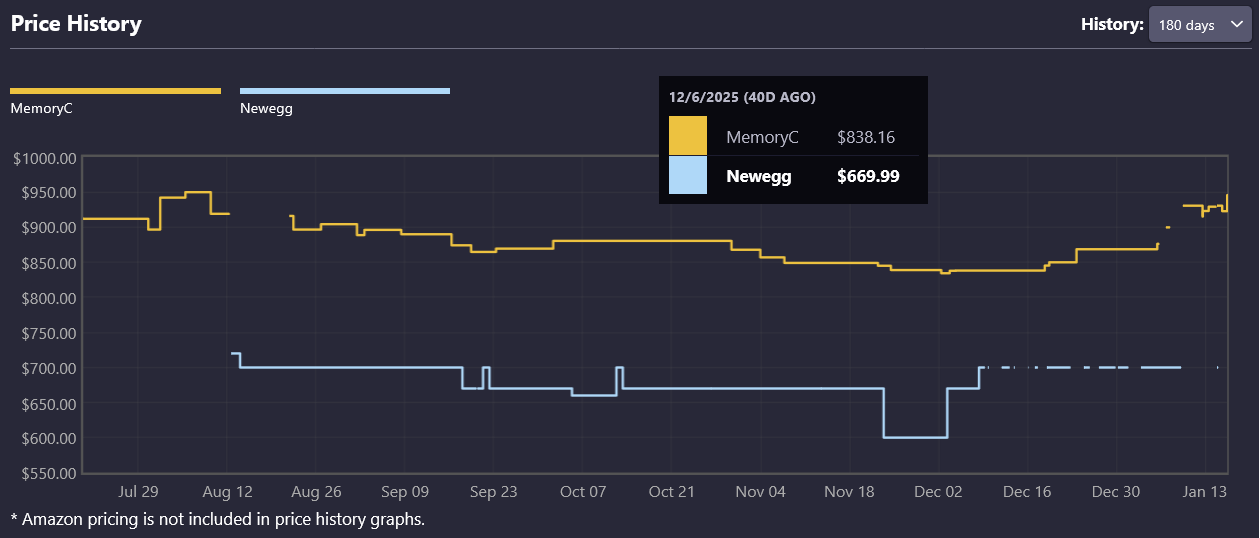Click the blue Newegg swatch in tooltip

[x=688, y=176]
